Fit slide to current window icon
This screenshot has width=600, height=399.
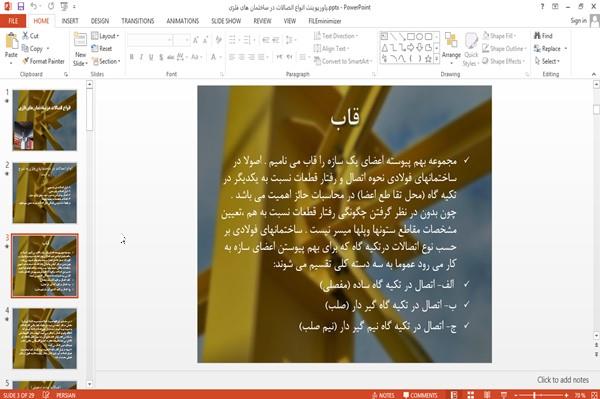coord(594,395)
